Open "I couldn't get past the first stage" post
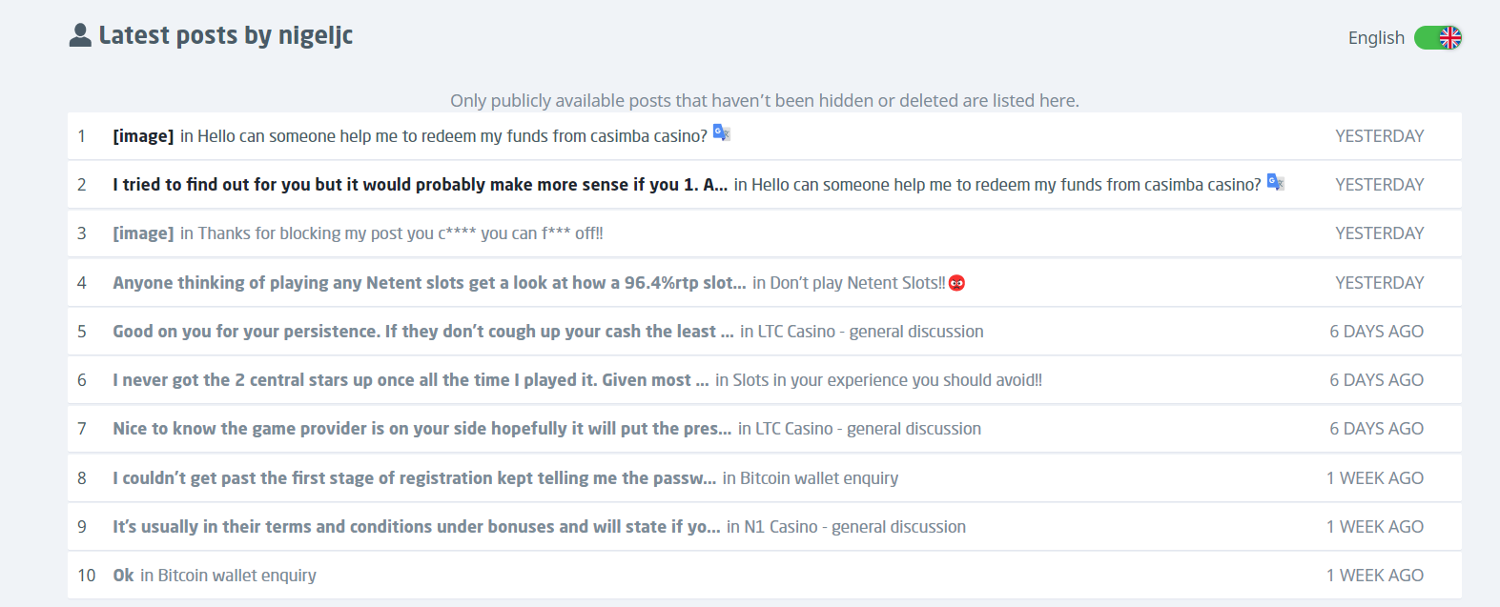Viewport: 1500px width, 607px height. [414, 479]
